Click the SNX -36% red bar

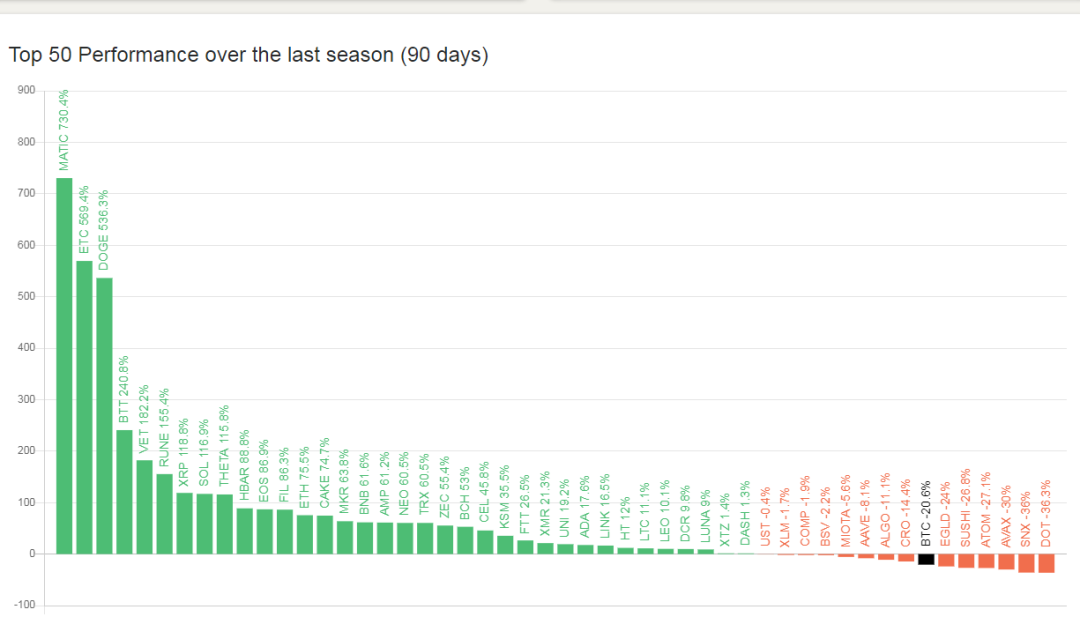(x=1026, y=563)
